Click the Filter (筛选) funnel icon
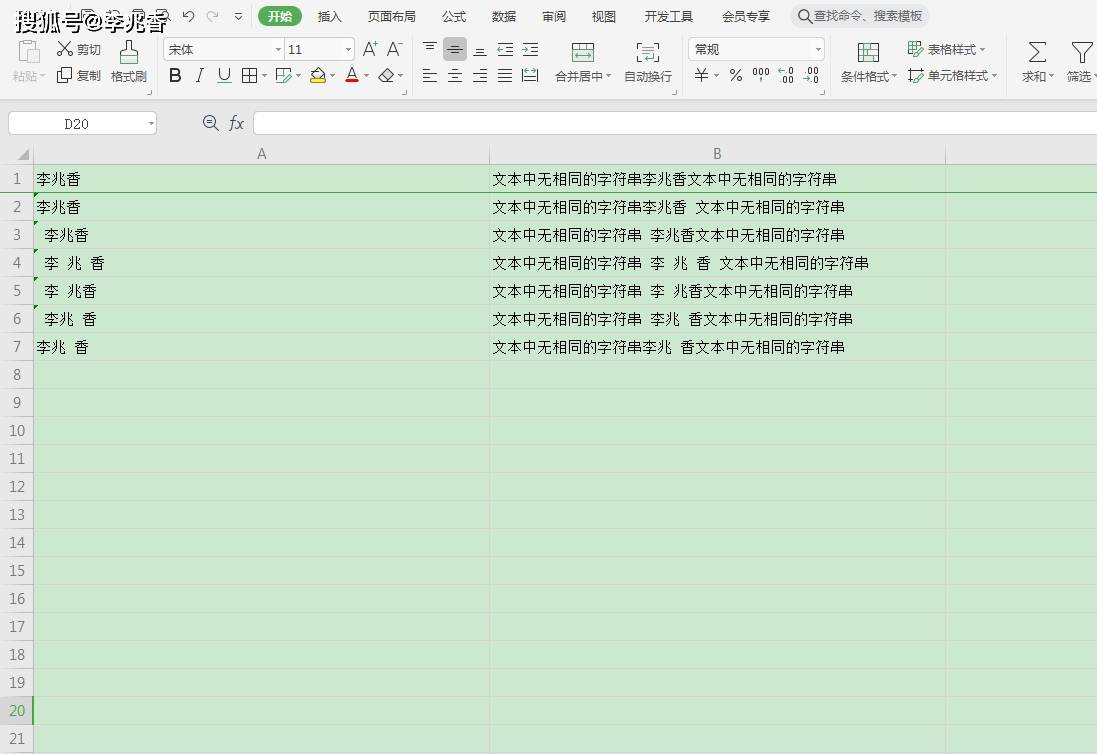 pyautogui.click(x=1082, y=52)
